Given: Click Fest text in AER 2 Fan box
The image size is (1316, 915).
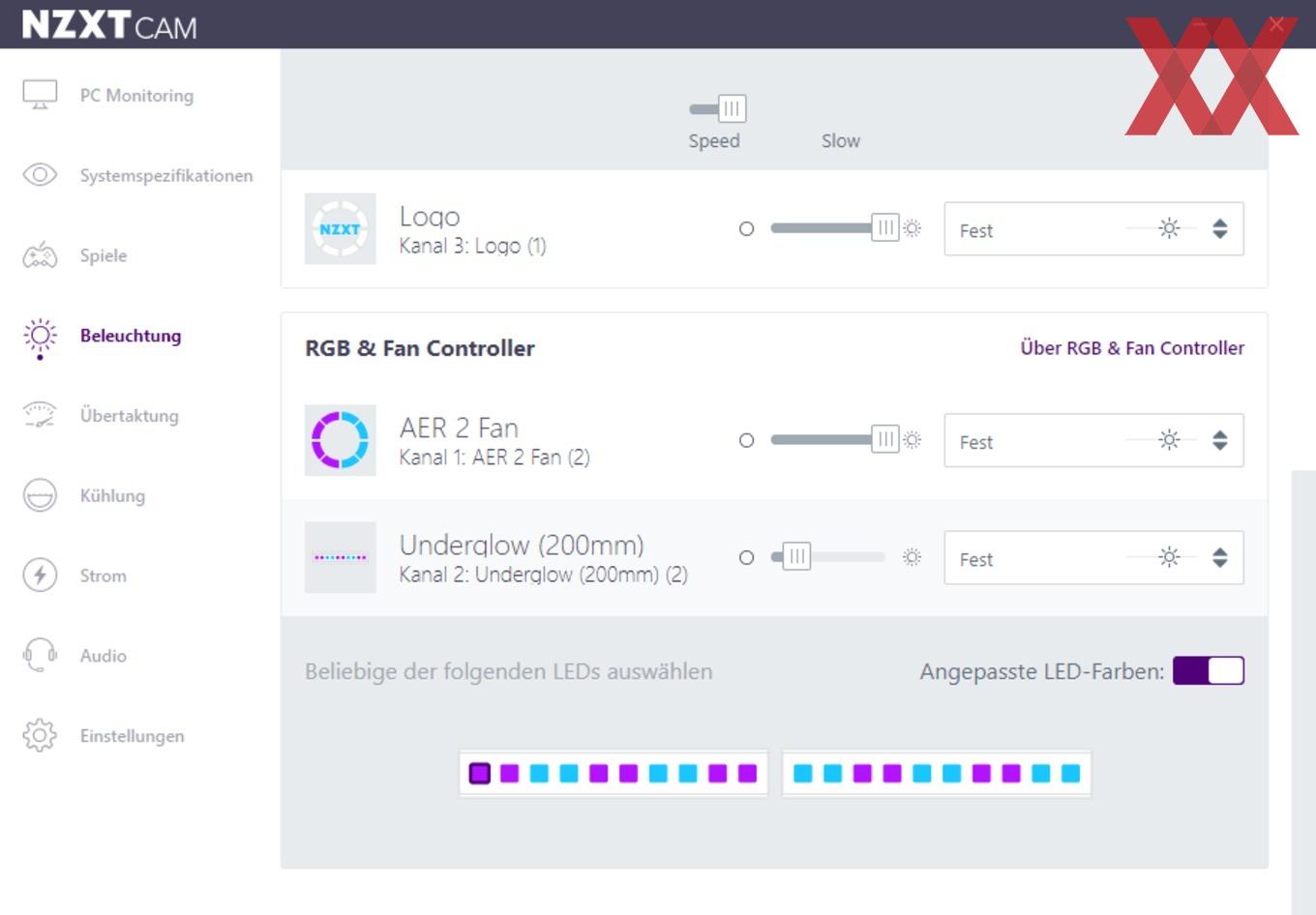Looking at the screenshot, I should [975, 442].
